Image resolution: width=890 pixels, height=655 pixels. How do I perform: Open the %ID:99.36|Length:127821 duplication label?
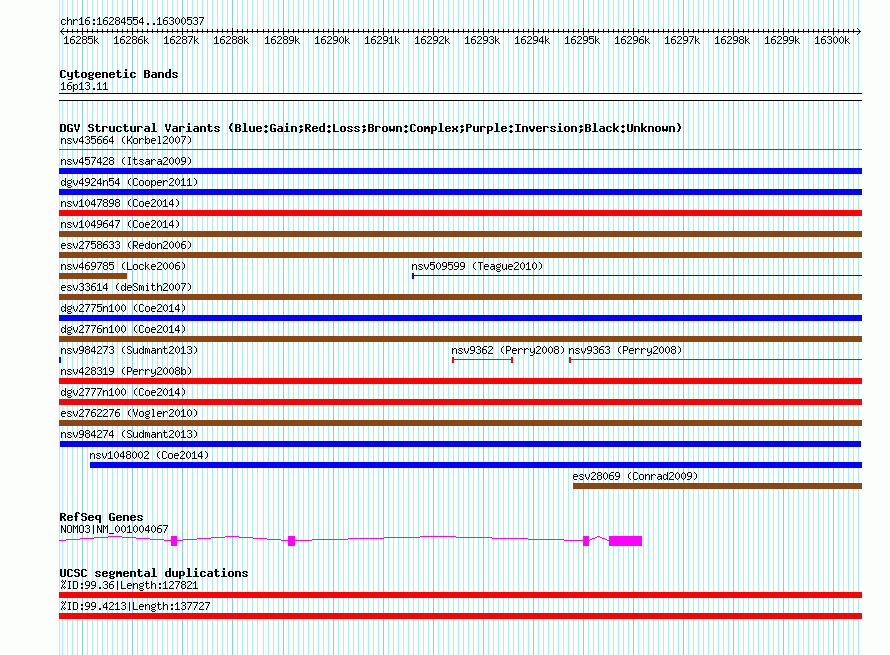pos(129,585)
